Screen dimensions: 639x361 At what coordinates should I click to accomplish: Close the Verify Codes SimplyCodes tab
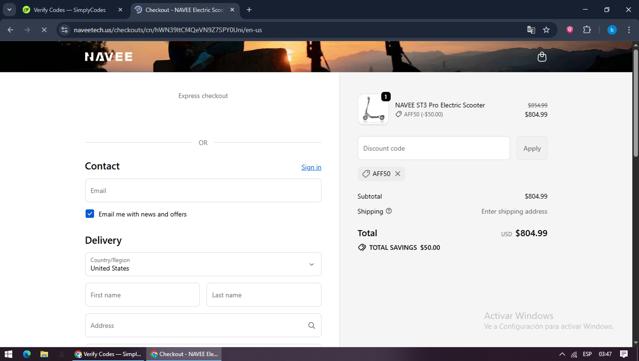click(x=120, y=10)
